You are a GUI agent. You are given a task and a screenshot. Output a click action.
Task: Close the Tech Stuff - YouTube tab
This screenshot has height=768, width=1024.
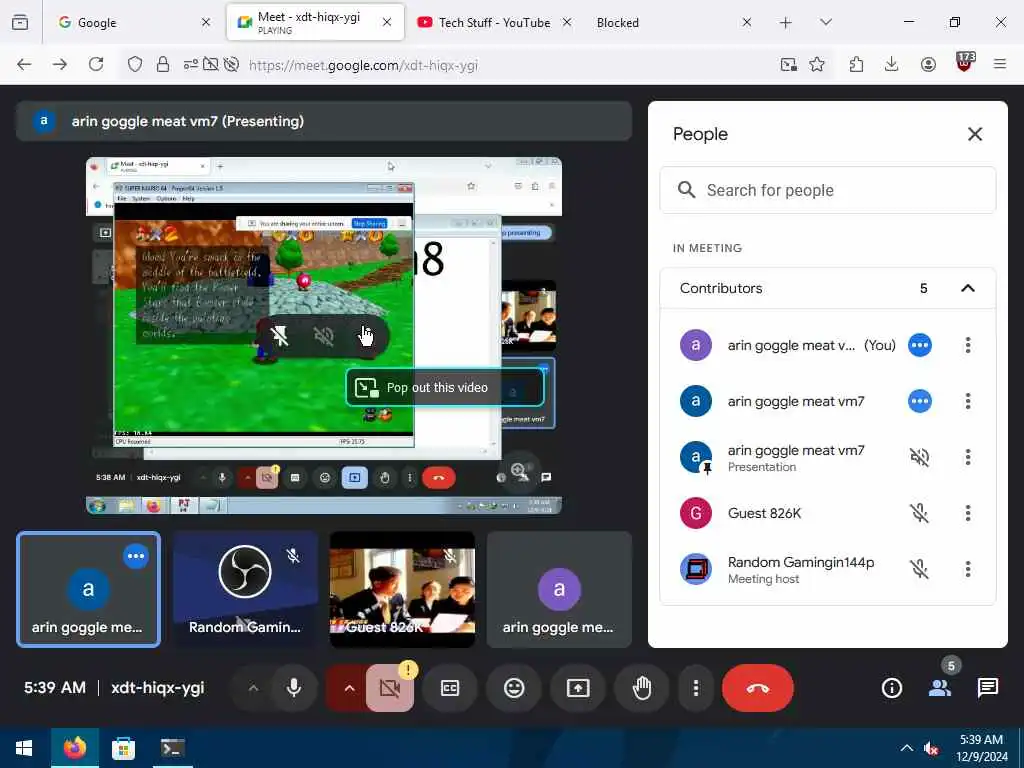567,22
